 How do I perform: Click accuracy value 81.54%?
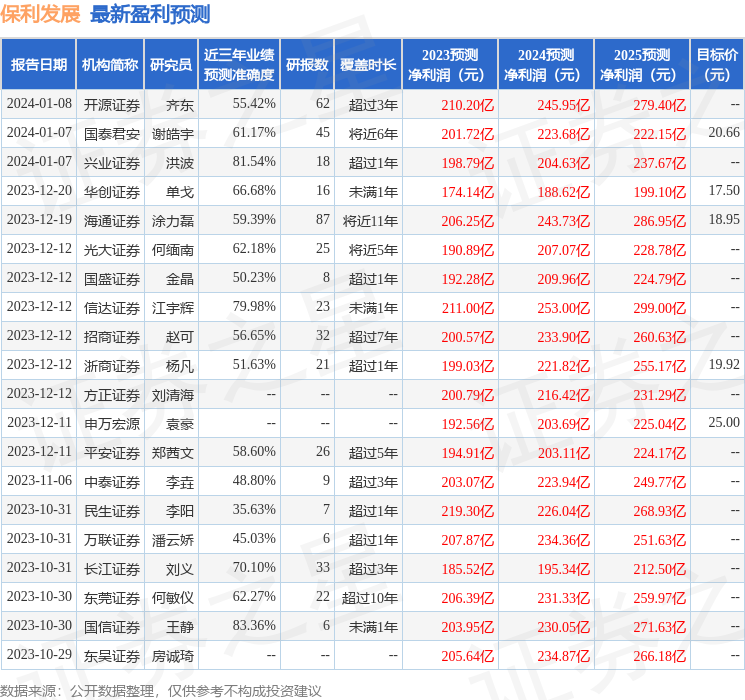pos(254,161)
